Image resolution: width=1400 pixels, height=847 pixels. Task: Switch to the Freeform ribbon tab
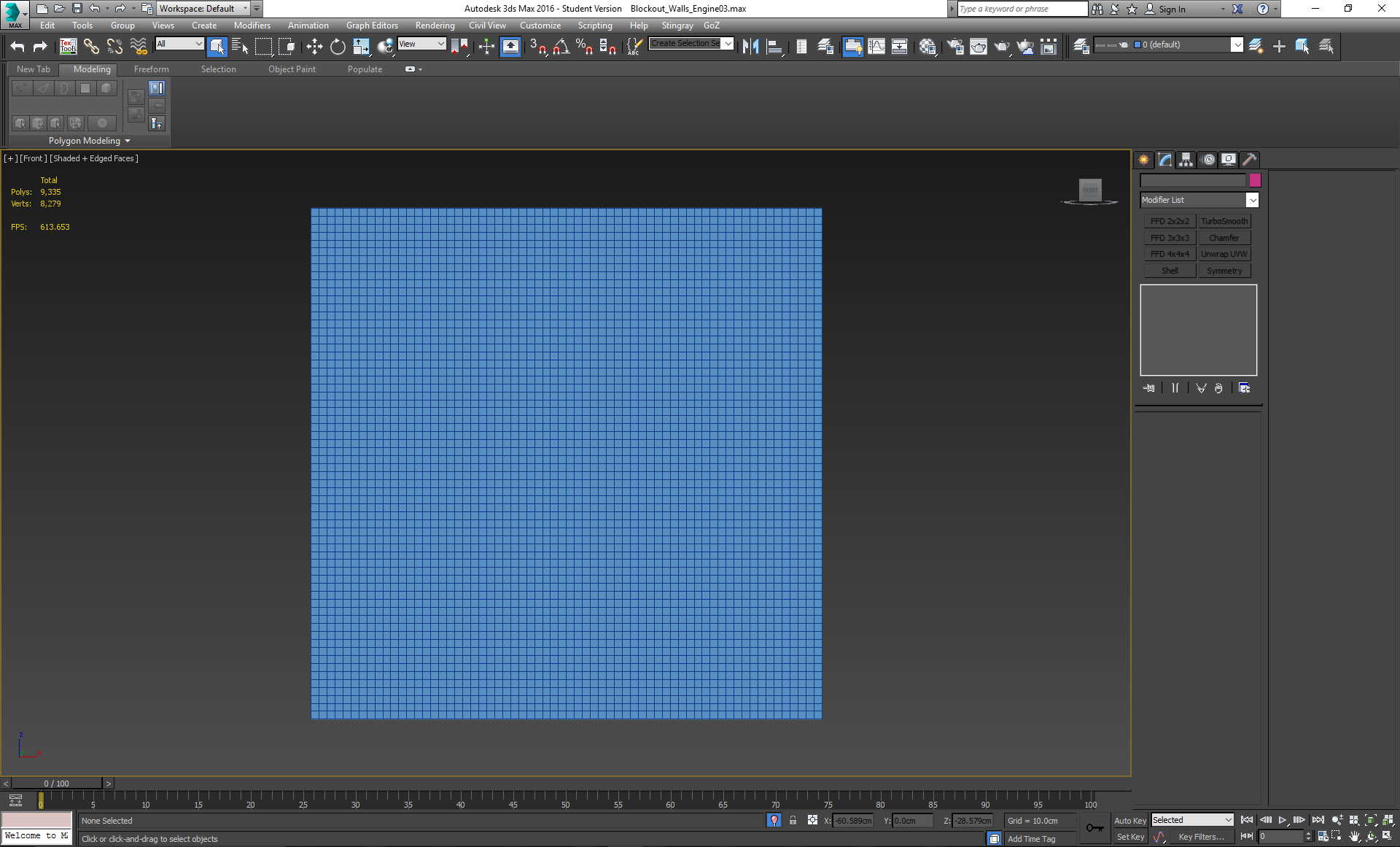click(x=151, y=69)
